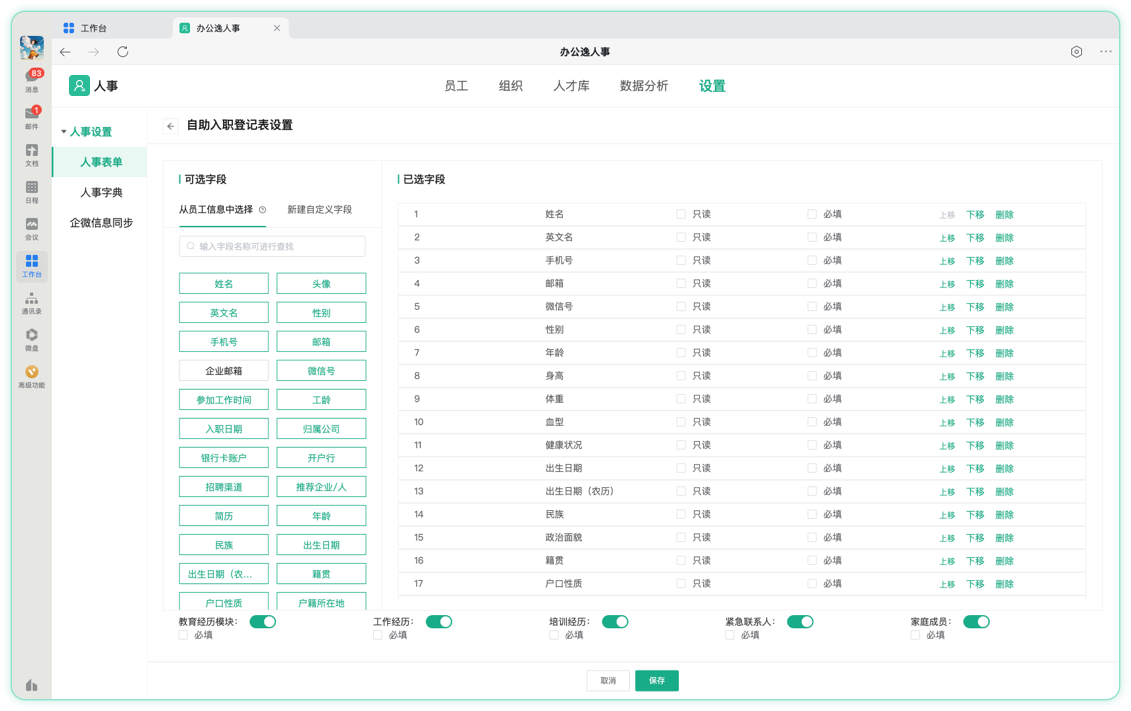Select 人事字典 in the sidebar
Screen dimensions: 1131x711
point(101,193)
